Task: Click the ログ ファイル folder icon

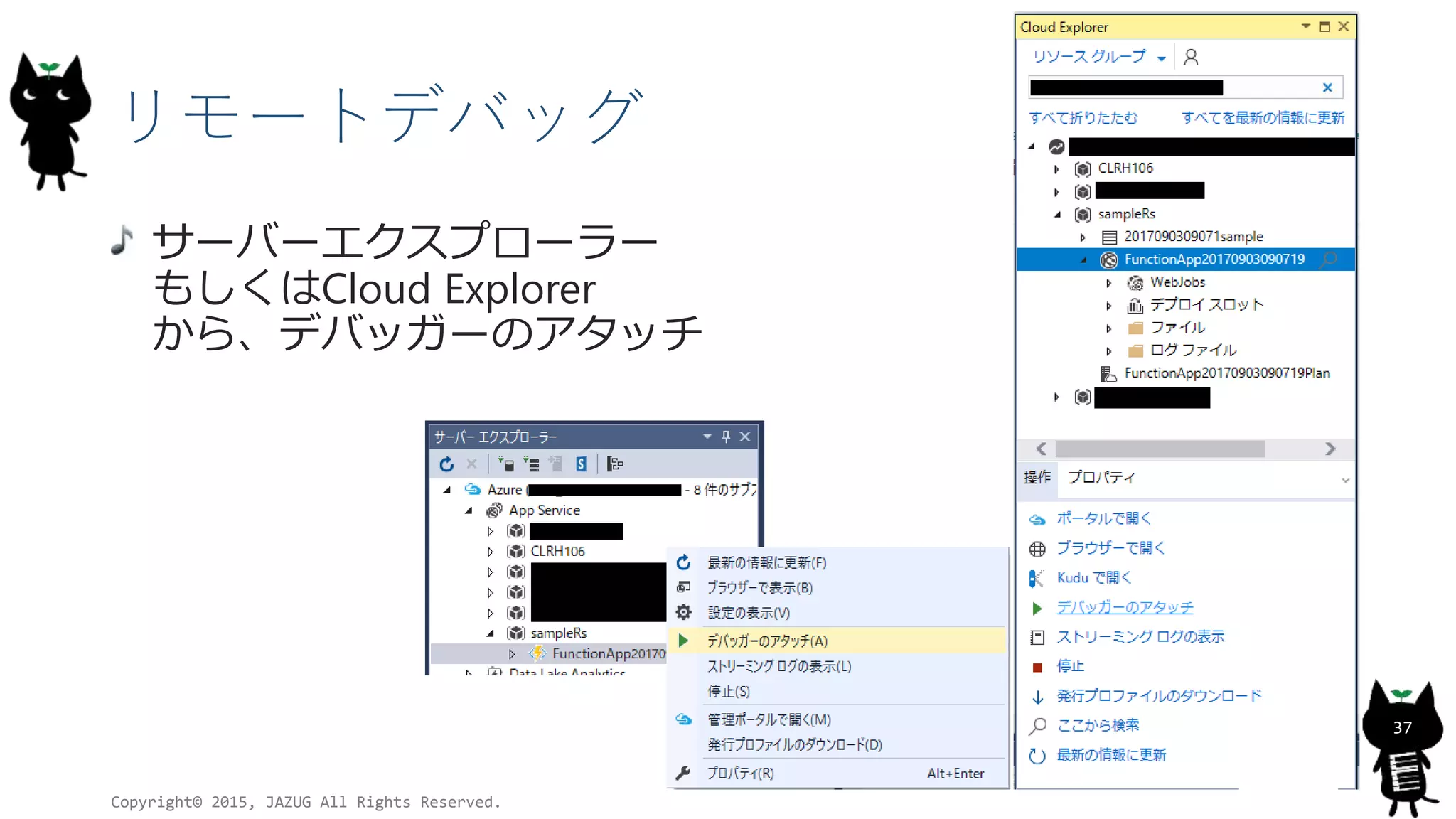Action: click(x=1135, y=351)
